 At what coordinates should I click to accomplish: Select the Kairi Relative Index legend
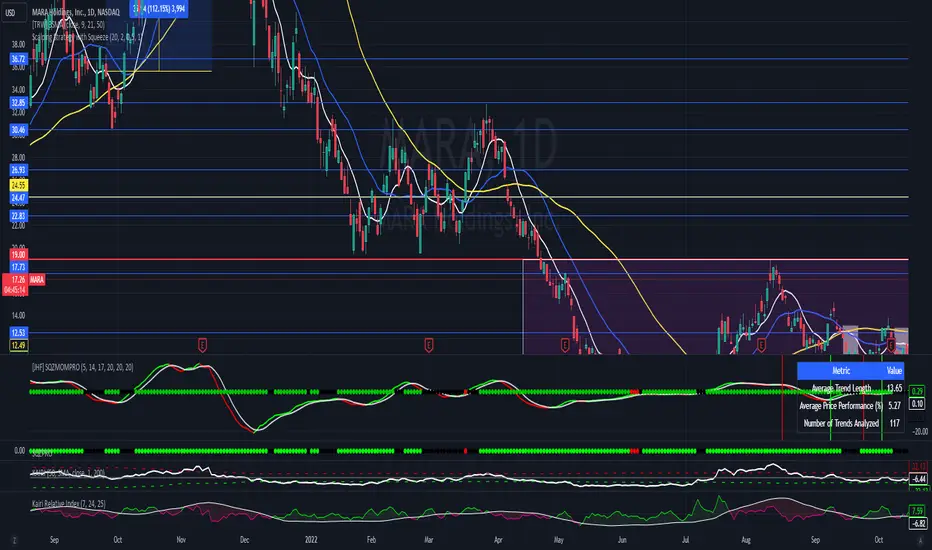[69, 504]
